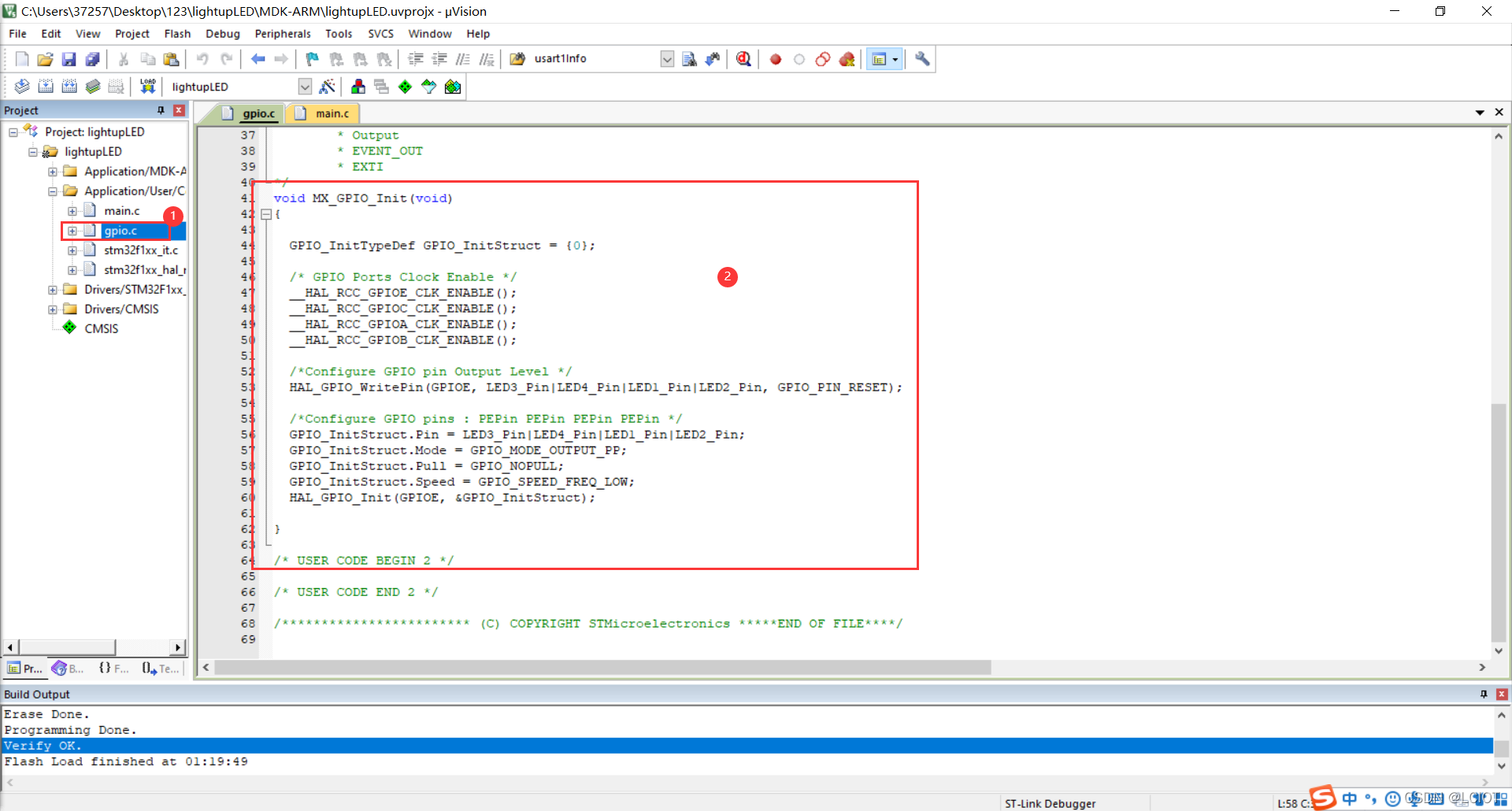
Task: Open Select Software Packs icon
Action: [428, 87]
